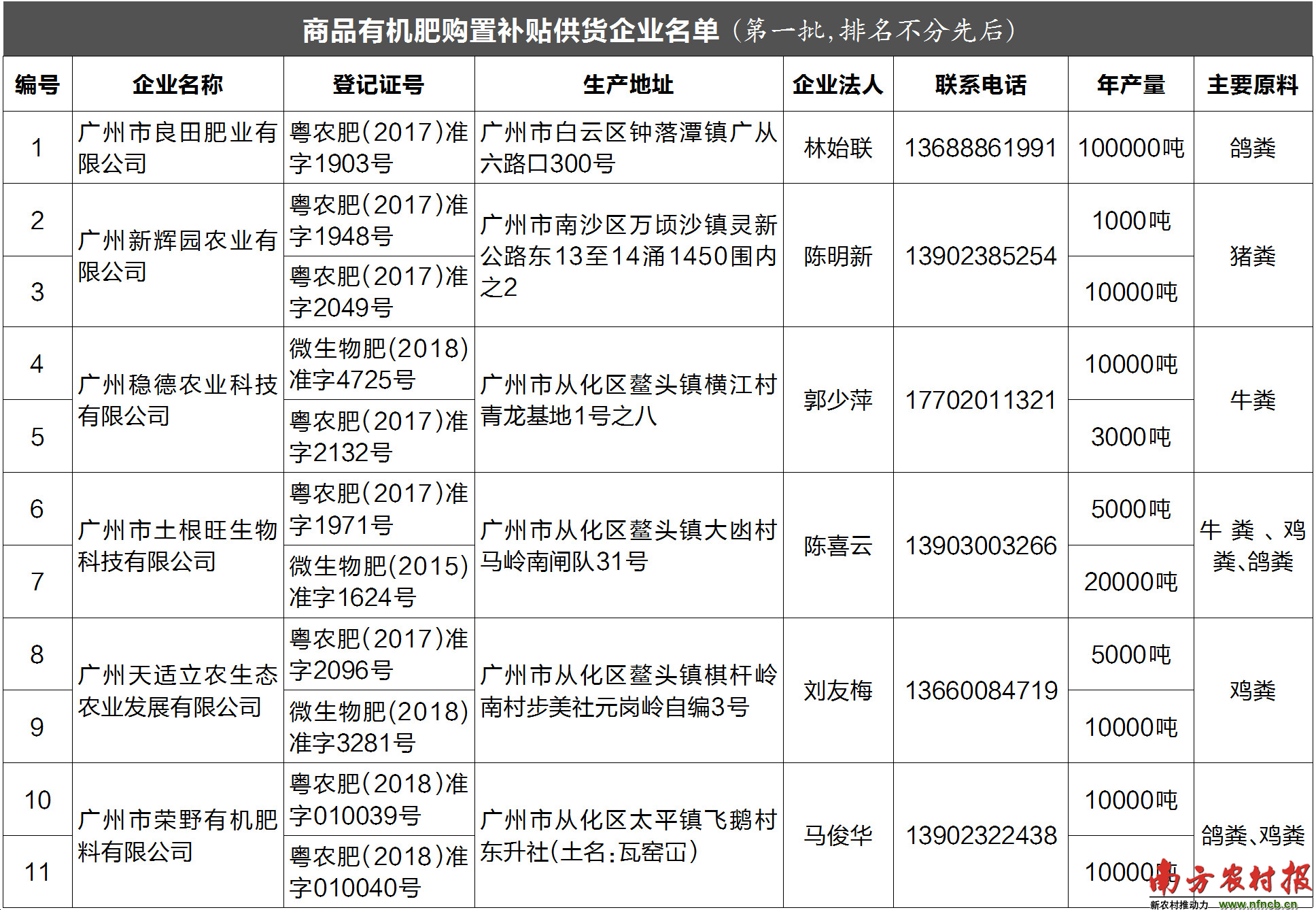
Task: Select certificate 微生物肥(2018)准字3281号
Action: click(x=379, y=727)
